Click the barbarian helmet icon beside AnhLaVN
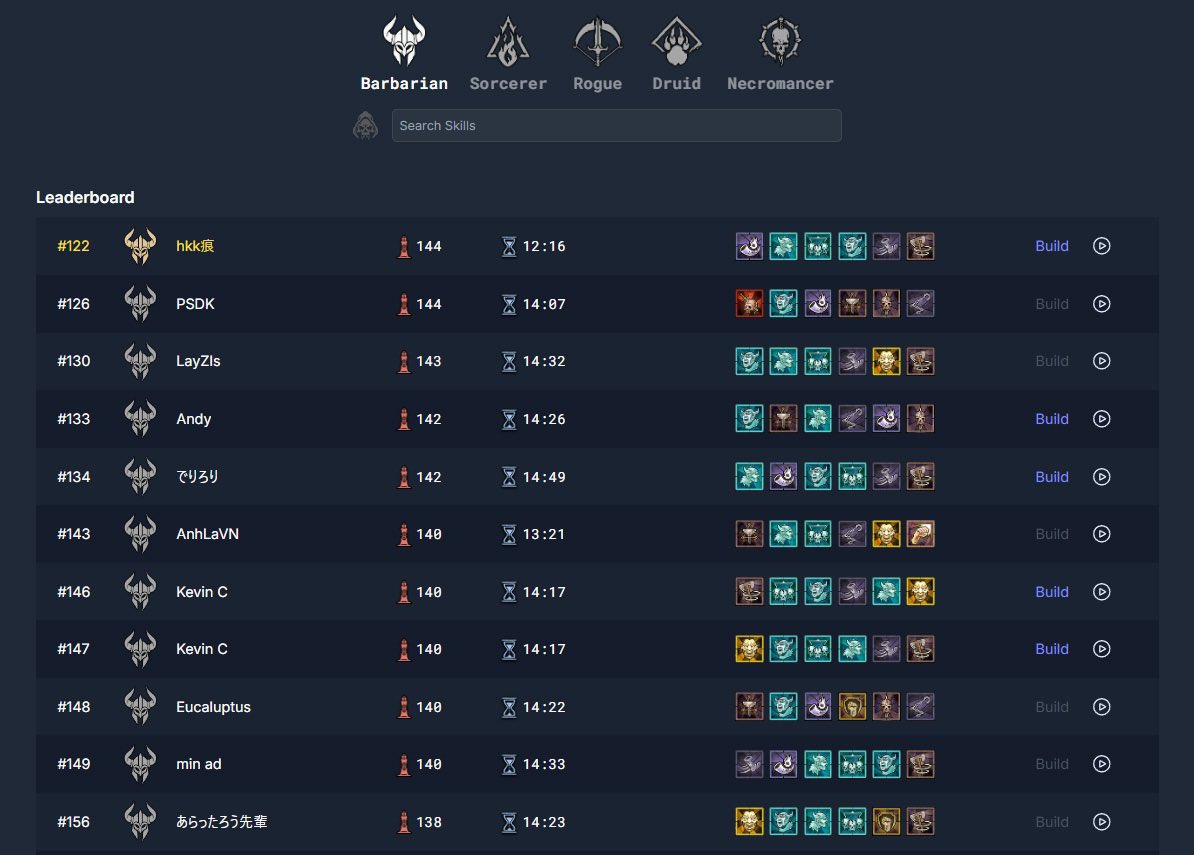The width and height of the screenshot is (1194, 855). [x=140, y=534]
